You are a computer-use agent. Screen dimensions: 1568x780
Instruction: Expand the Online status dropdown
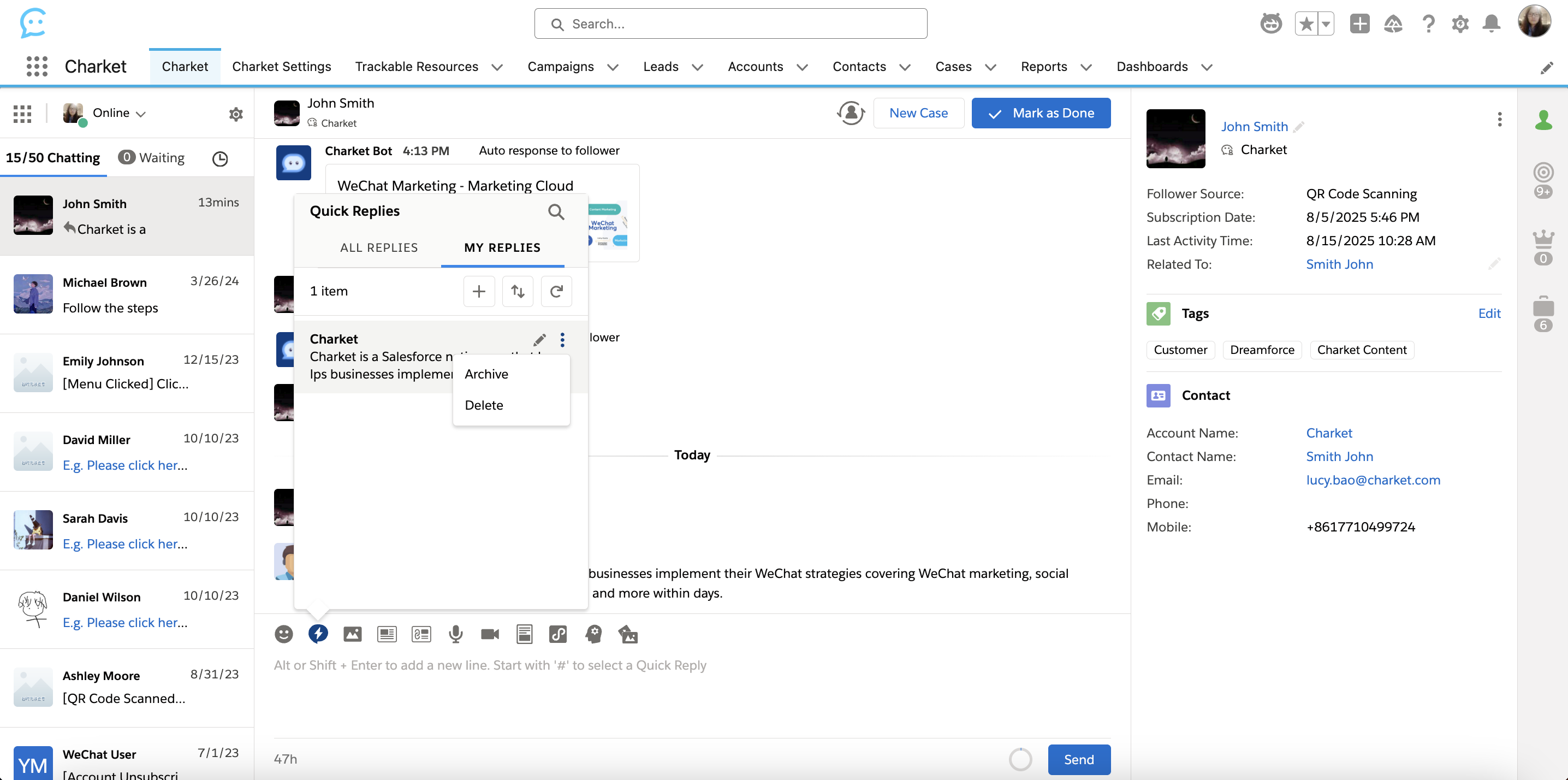pos(142,113)
